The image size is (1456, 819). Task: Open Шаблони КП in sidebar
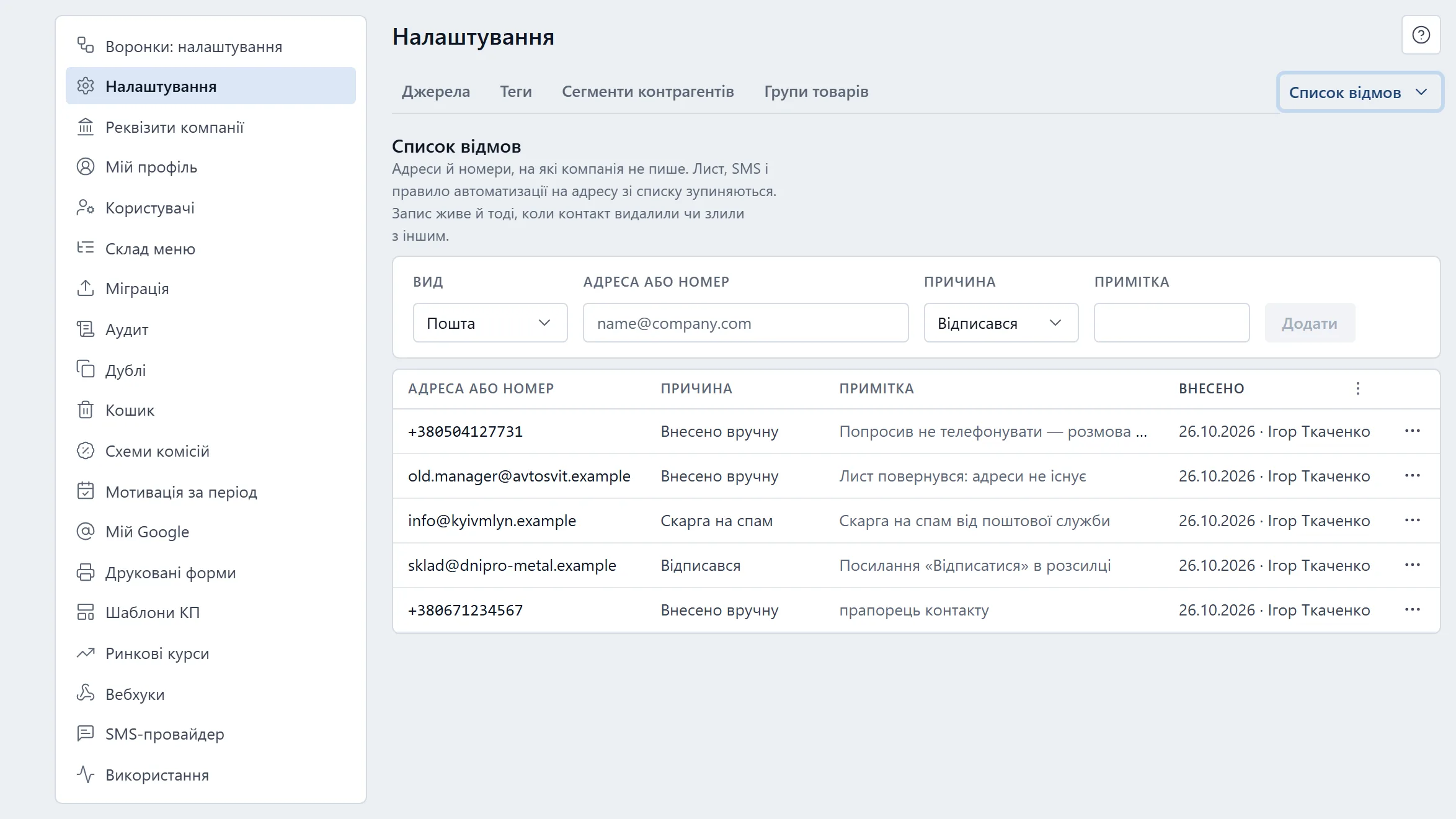211,612
